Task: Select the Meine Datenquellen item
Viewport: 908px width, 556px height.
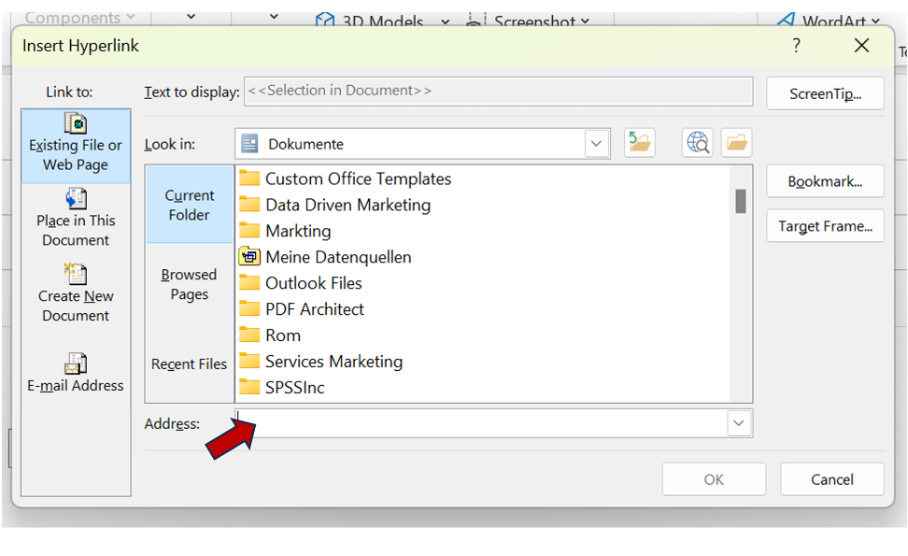Action: coord(337,257)
